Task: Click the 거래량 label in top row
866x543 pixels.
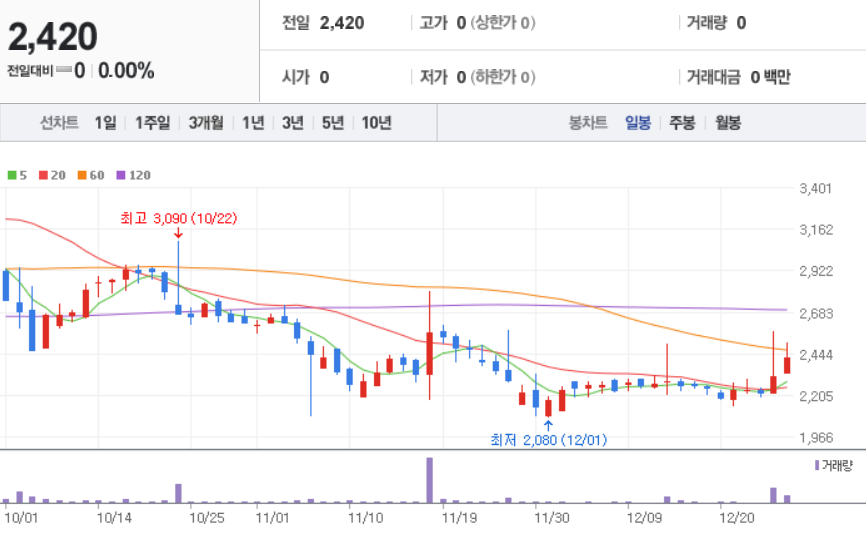Action: (x=707, y=23)
